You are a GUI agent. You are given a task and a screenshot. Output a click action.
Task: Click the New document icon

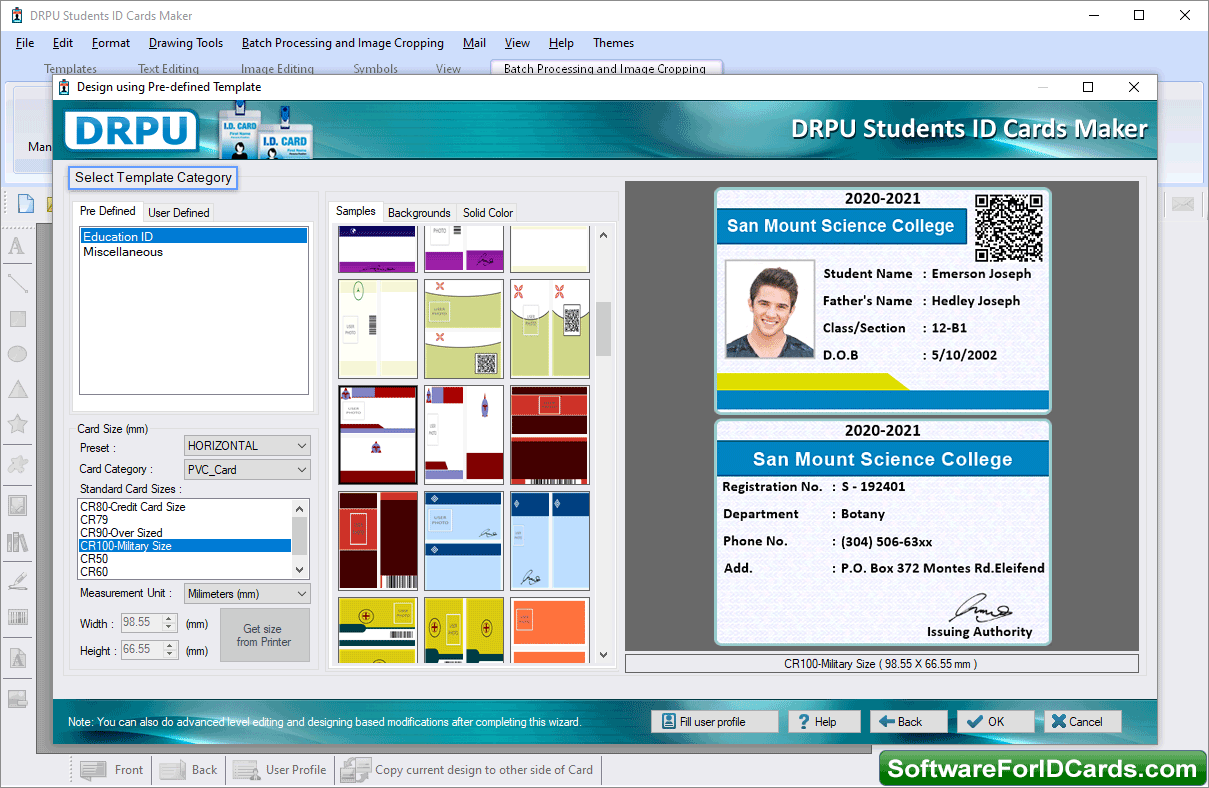tap(26, 204)
